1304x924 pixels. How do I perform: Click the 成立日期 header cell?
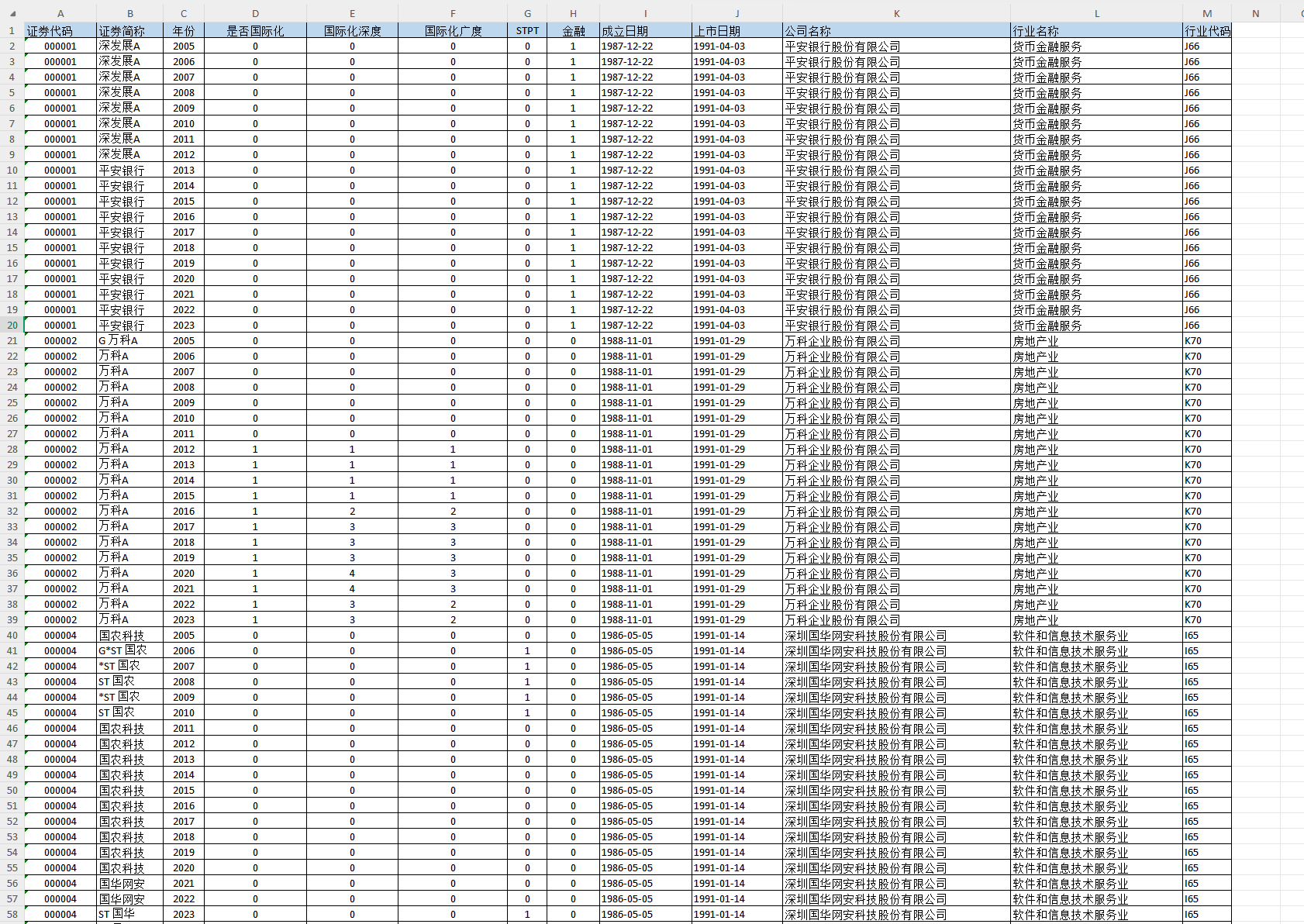(646, 31)
